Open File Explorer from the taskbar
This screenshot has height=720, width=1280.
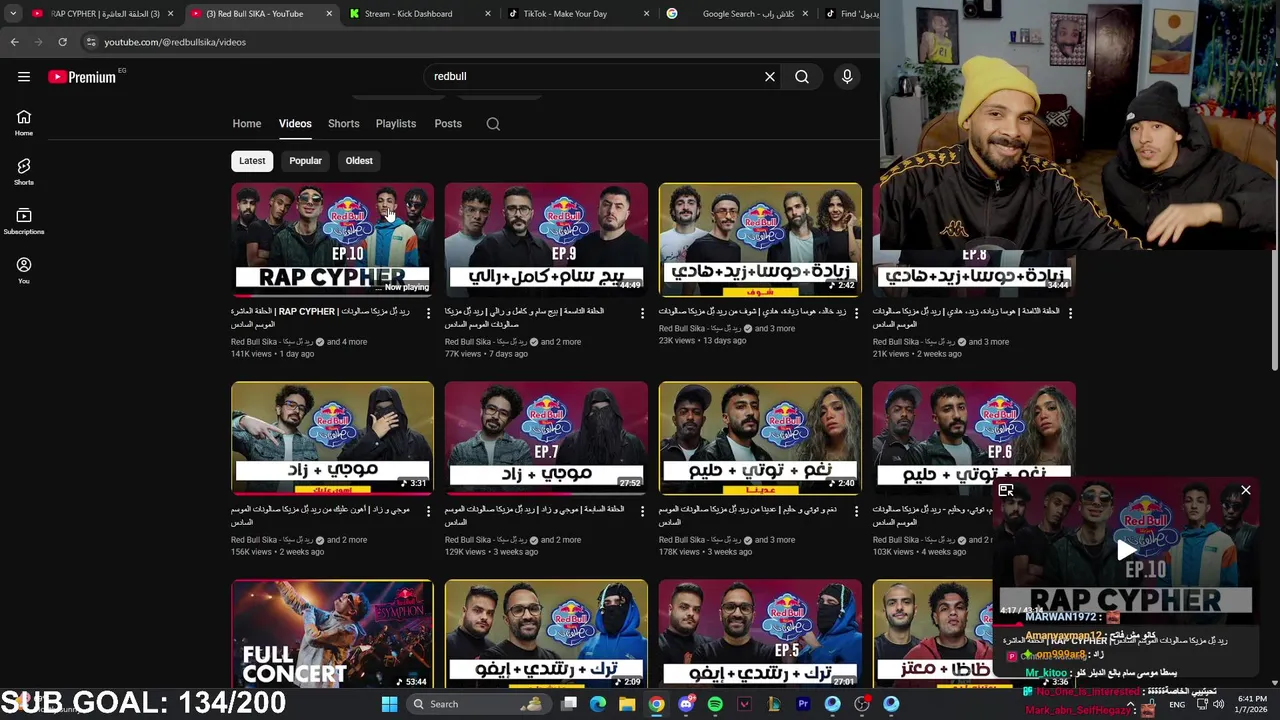coord(627,704)
